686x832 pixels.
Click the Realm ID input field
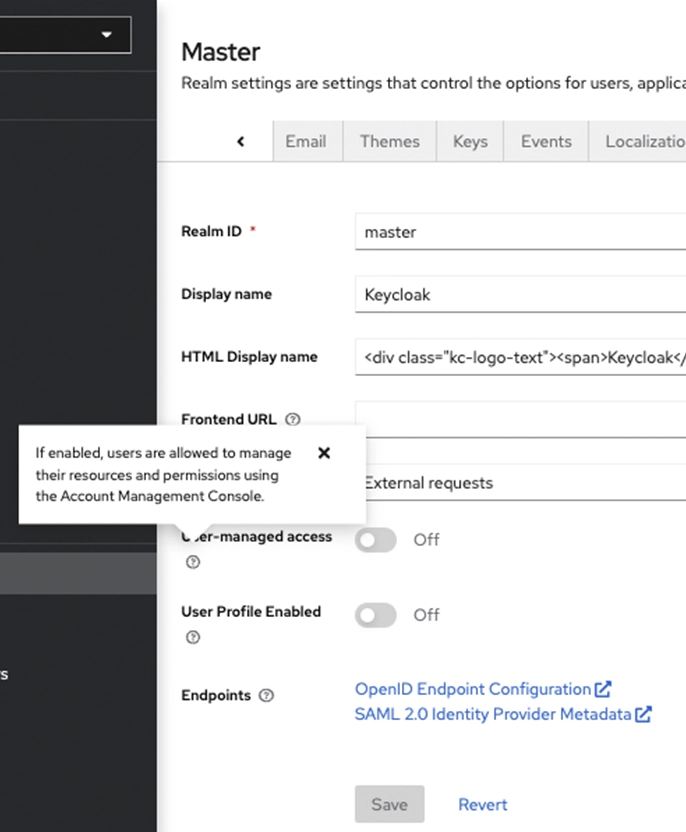520,232
